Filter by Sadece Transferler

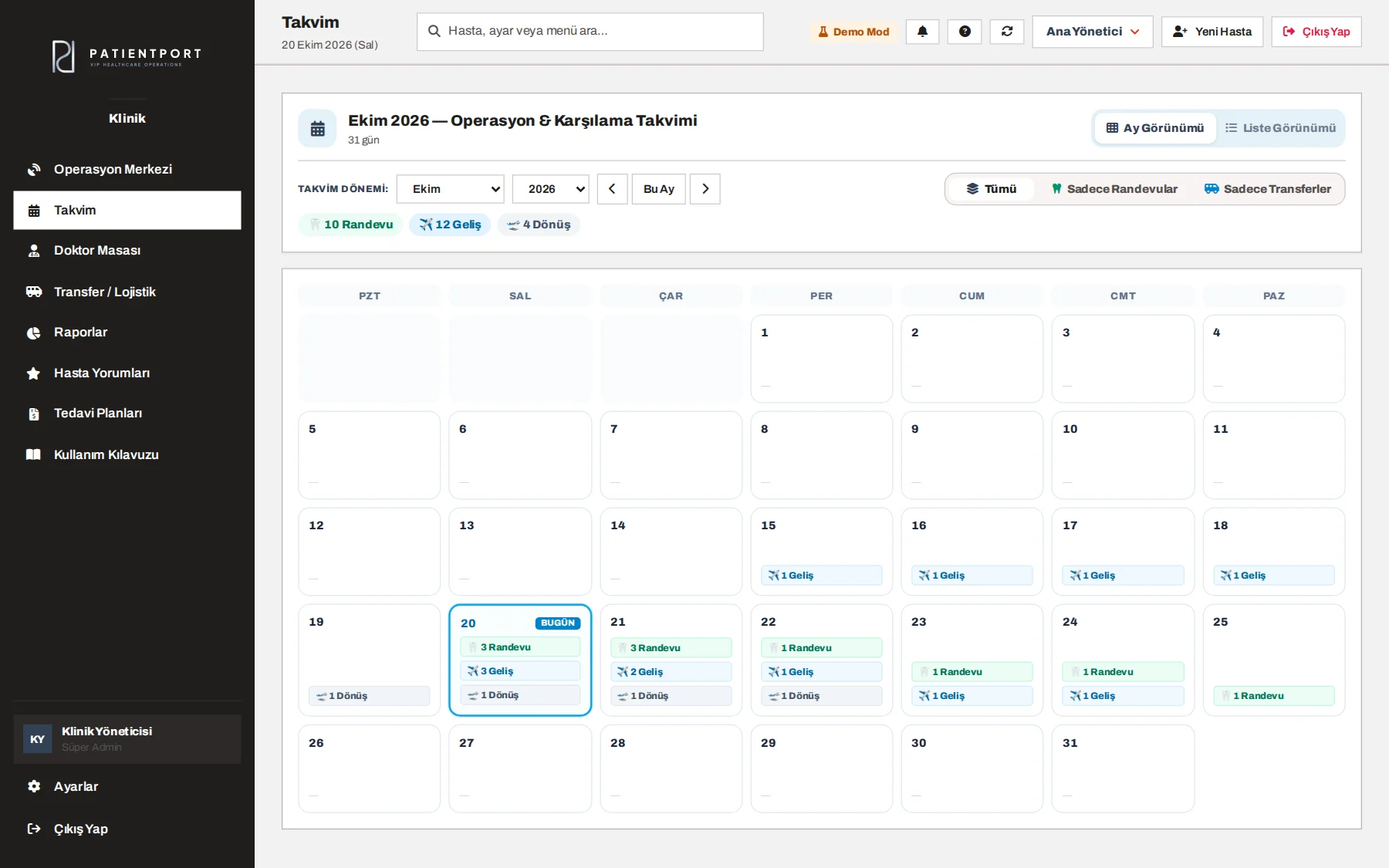[1268, 189]
